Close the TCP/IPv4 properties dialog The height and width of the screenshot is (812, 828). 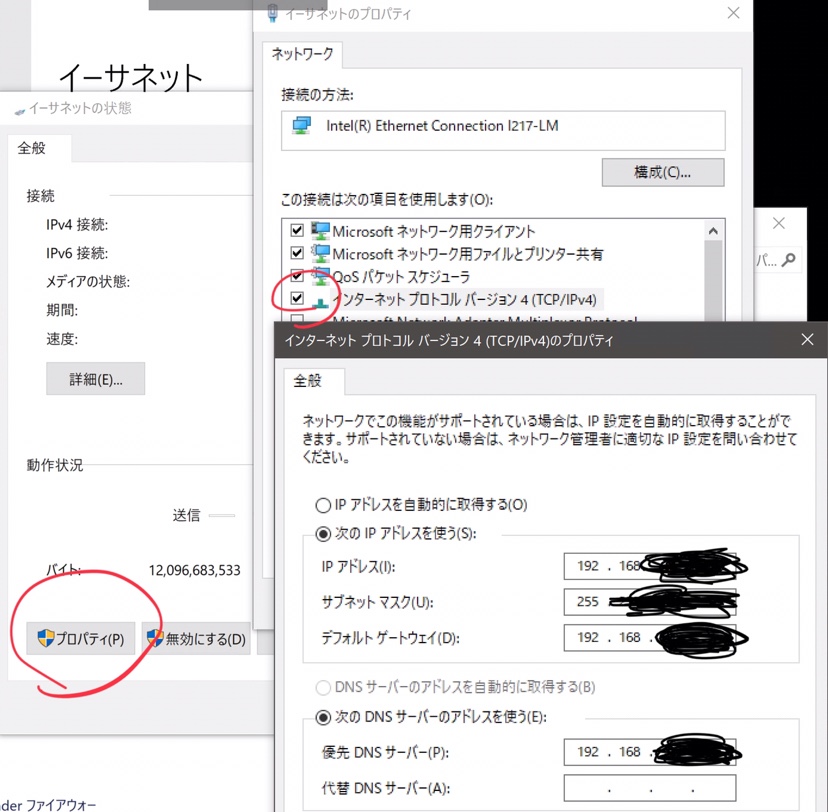coord(807,339)
